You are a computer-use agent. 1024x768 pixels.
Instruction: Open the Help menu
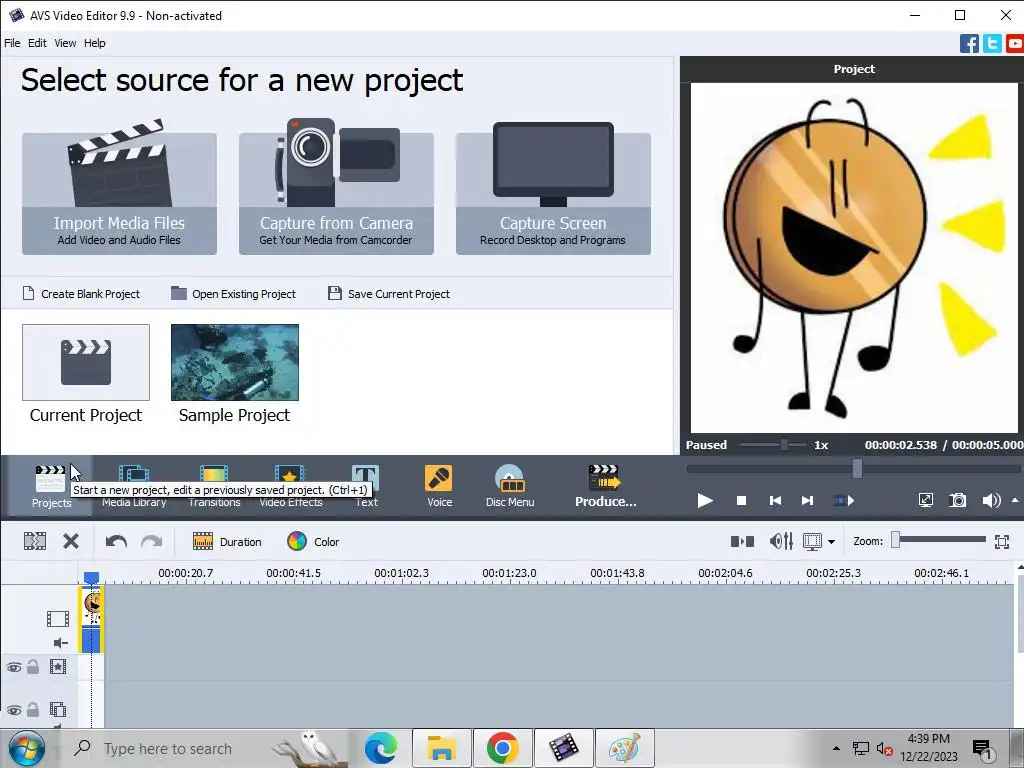pos(95,43)
